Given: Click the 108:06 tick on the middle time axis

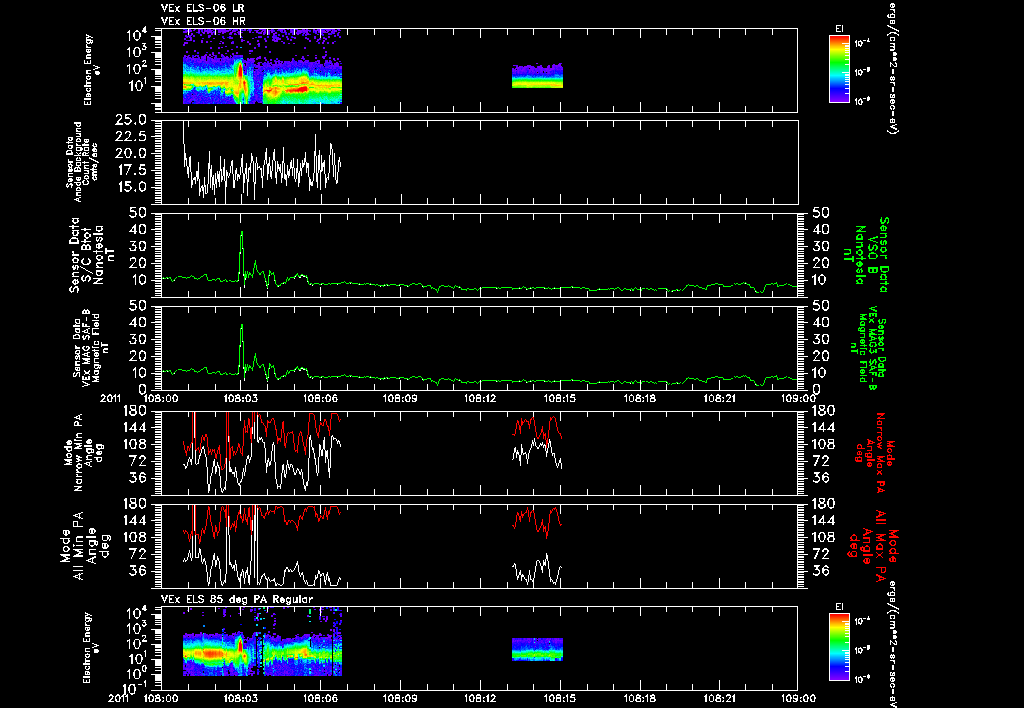Looking at the screenshot, I should [321, 398].
